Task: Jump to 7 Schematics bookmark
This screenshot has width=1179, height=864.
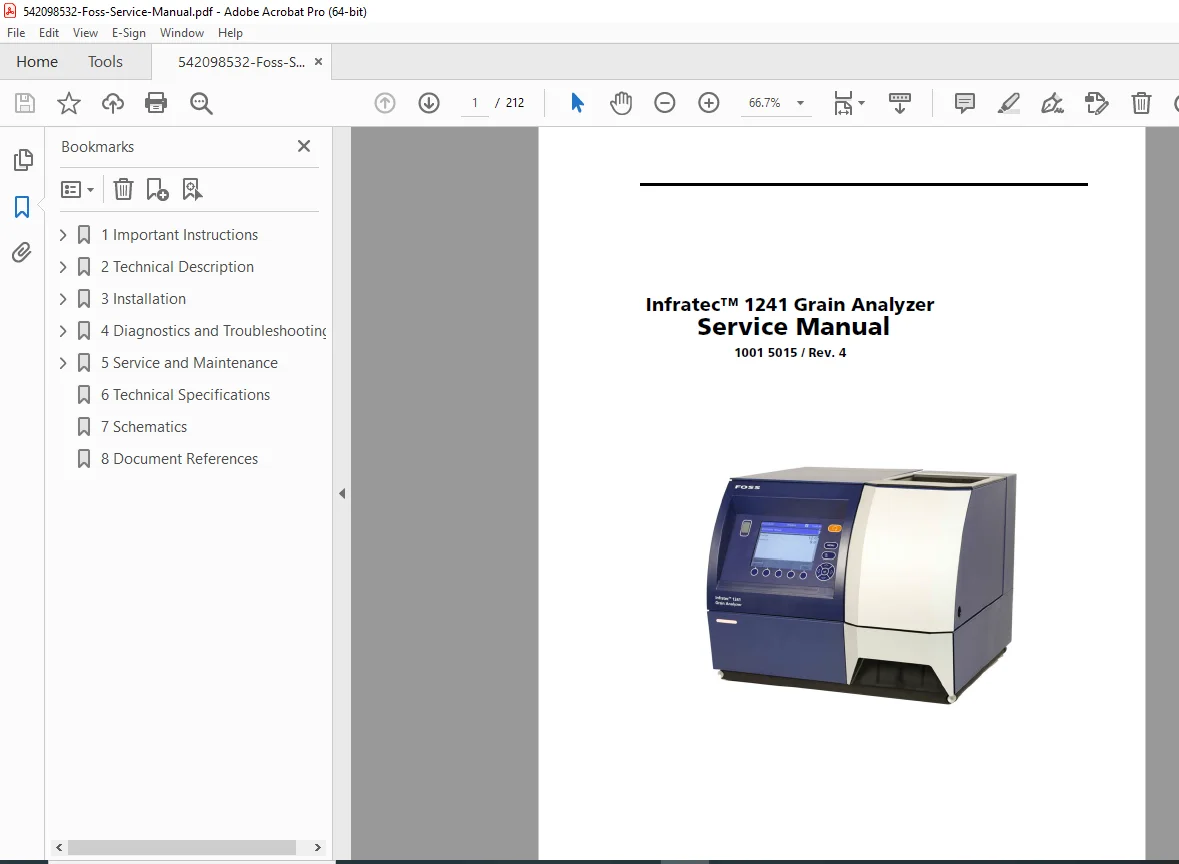Action: 144,426
